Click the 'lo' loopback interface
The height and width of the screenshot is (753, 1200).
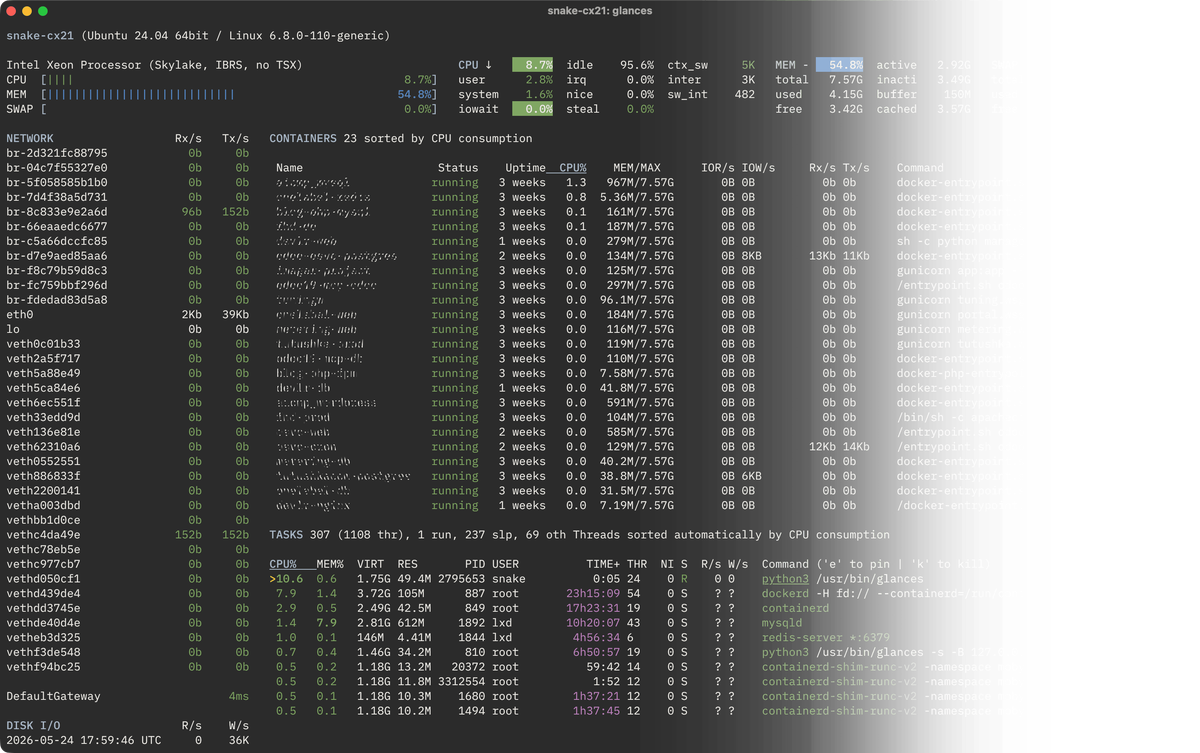[13, 329]
